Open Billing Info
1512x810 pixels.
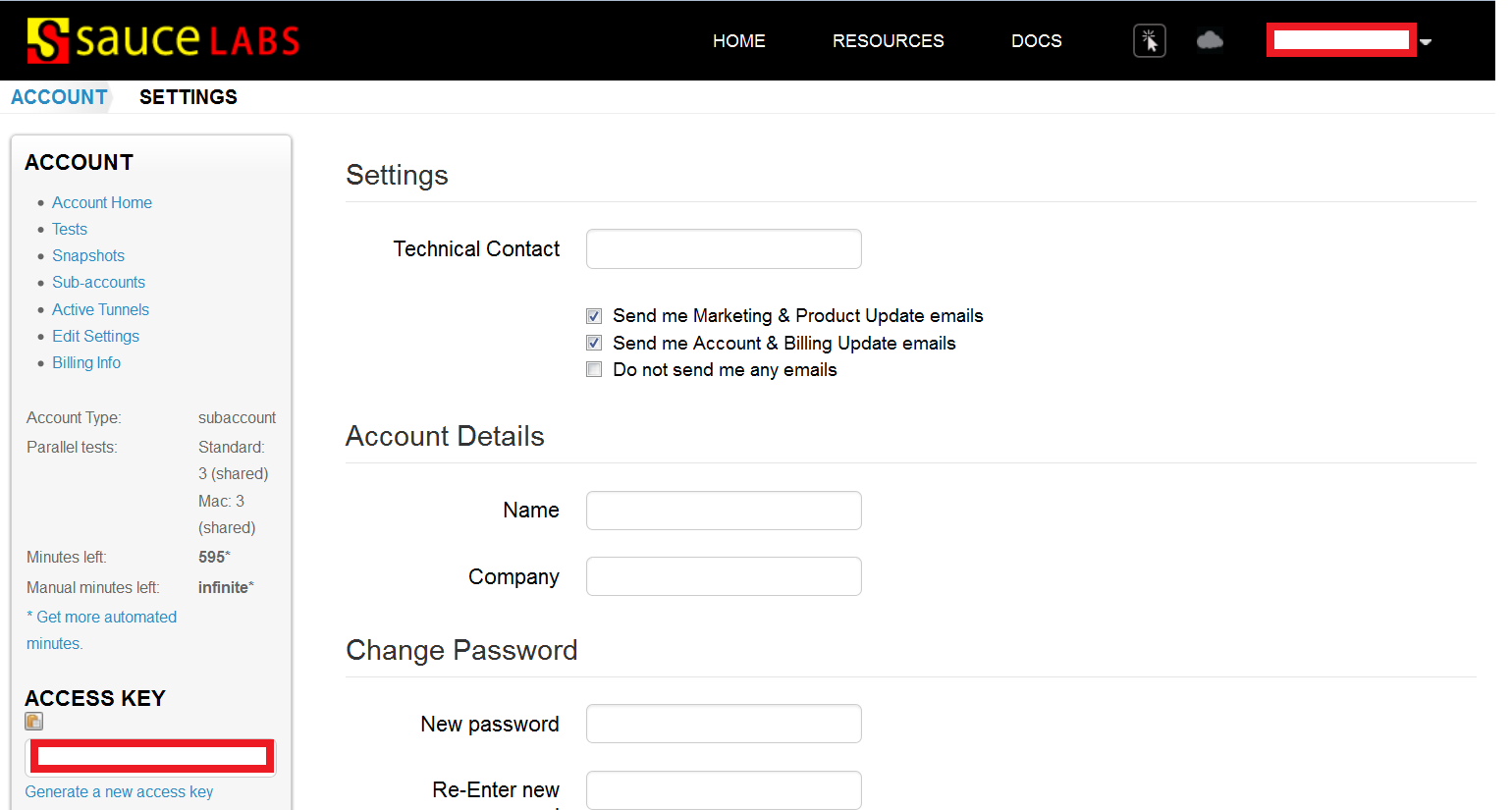click(x=86, y=362)
